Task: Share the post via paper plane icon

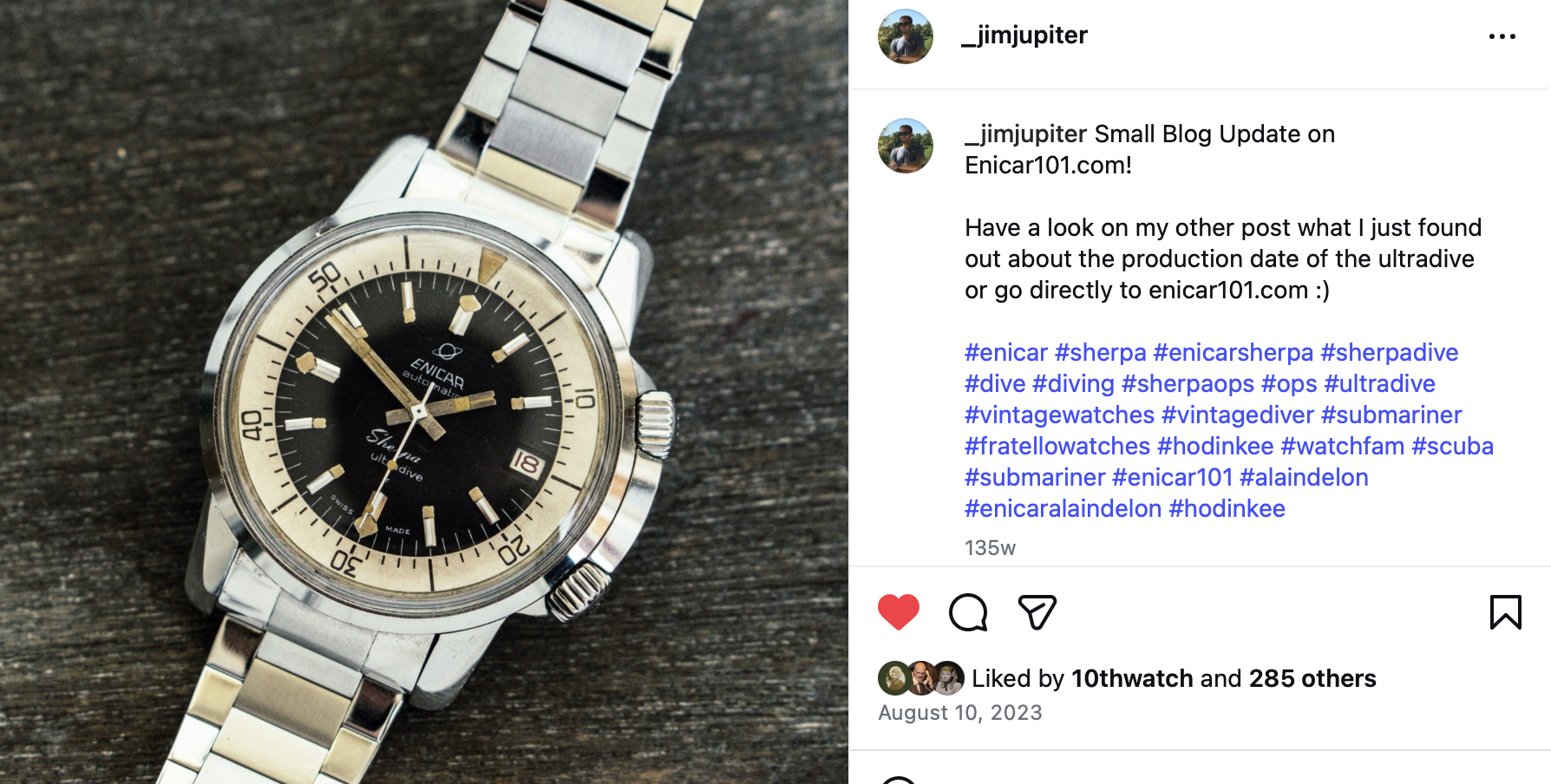Action: click(x=1037, y=612)
